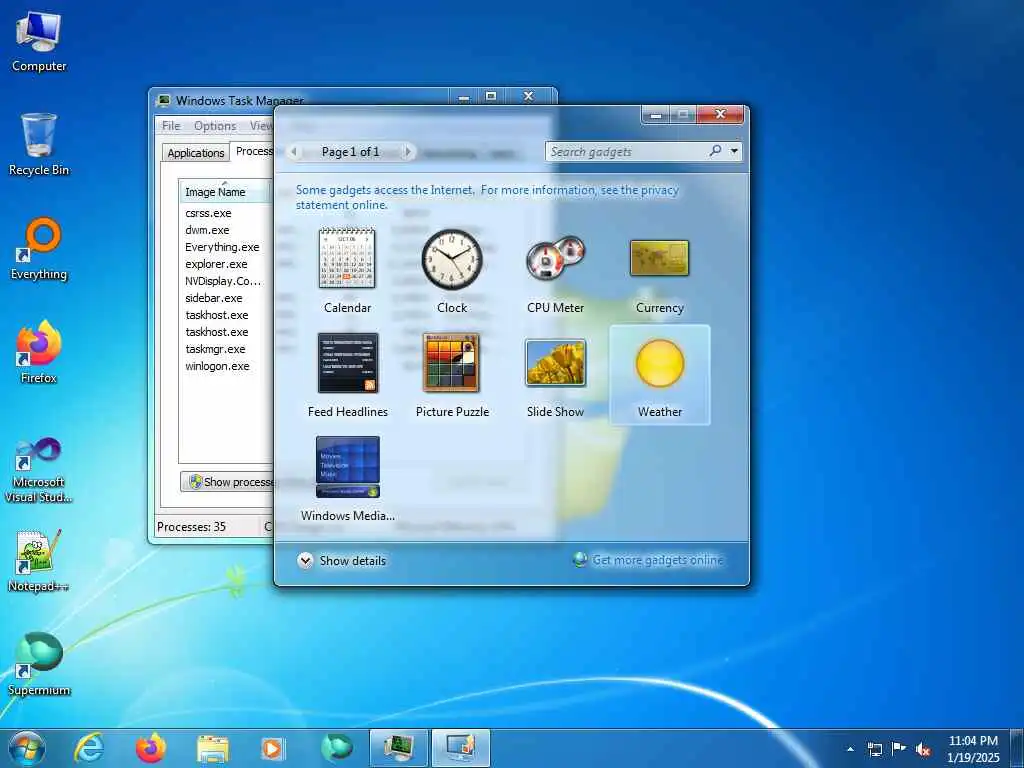
Task: Show hidden tray icons arrow
Action: point(850,749)
